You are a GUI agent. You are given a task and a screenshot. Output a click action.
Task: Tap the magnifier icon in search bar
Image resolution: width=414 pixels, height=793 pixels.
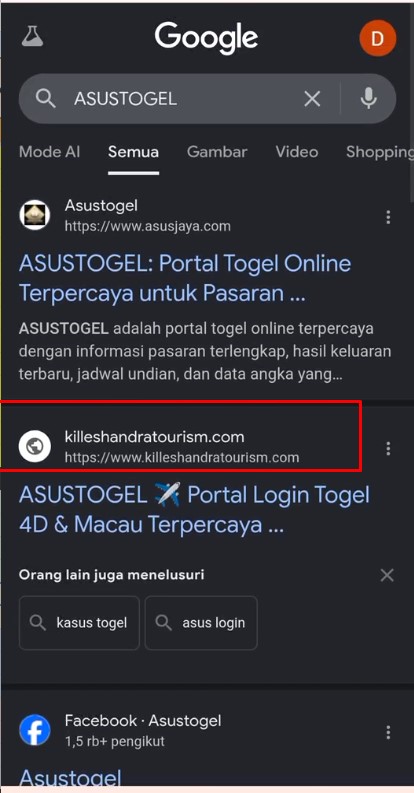[x=45, y=99]
